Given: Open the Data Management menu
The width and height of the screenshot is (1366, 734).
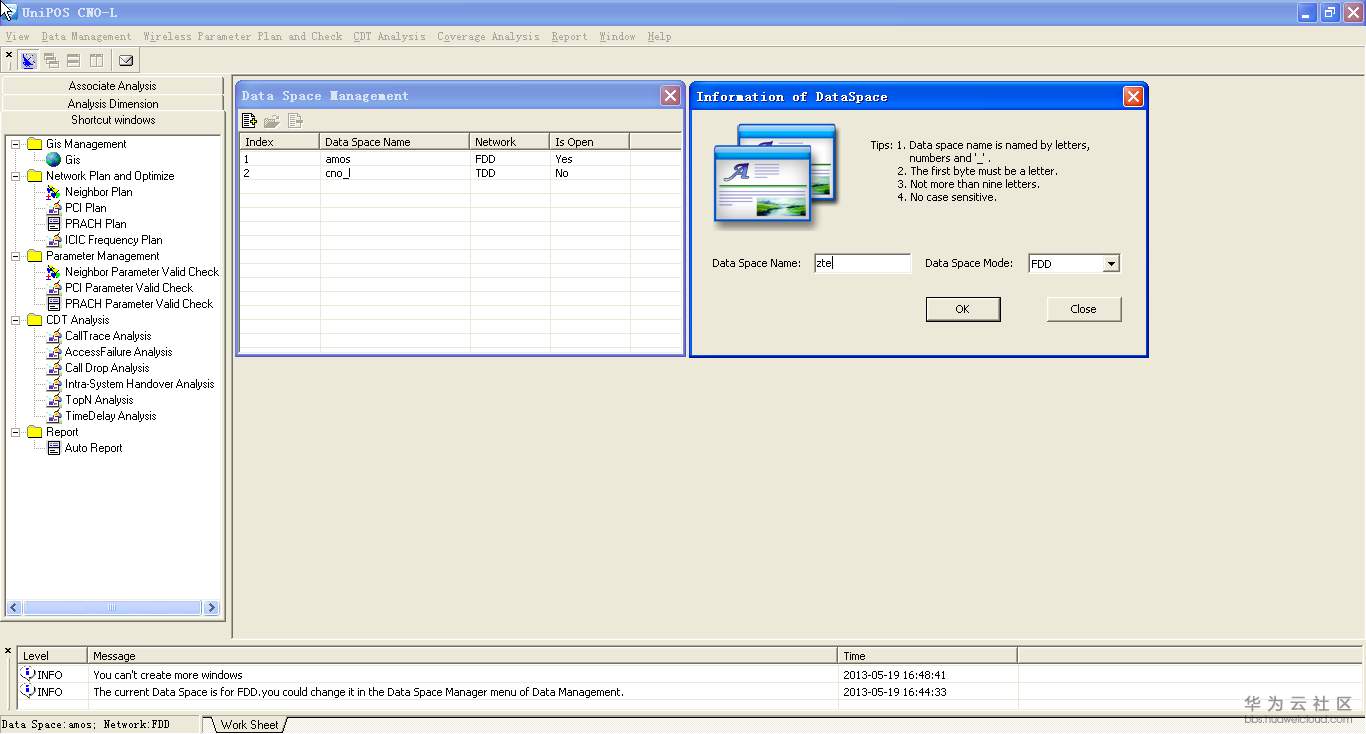Looking at the screenshot, I should (x=86, y=37).
